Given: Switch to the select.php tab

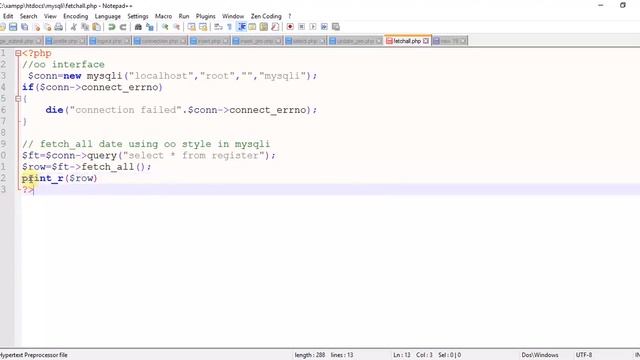Looking at the screenshot, I should point(305,41).
